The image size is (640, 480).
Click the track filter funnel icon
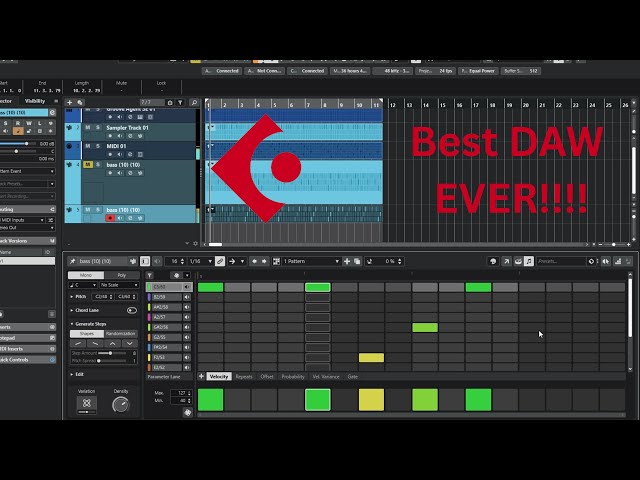[180, 102]
